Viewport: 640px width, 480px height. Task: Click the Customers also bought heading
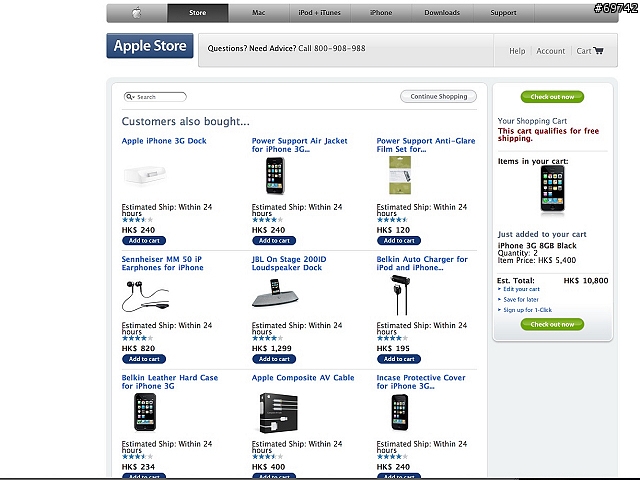click(x=185, y=122)
